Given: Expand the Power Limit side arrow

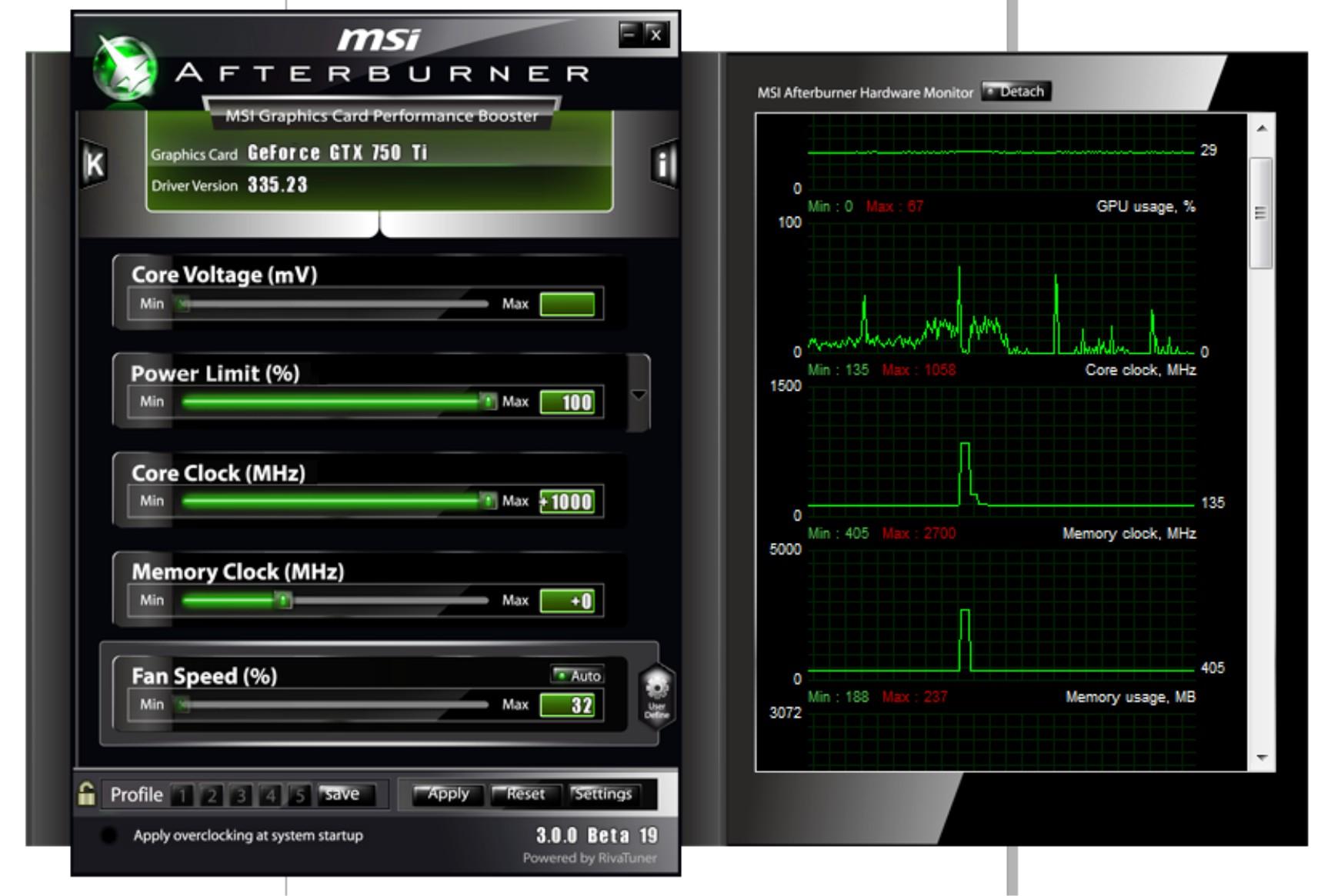Looking at the screenshot, I should click(x=639, y=395).
